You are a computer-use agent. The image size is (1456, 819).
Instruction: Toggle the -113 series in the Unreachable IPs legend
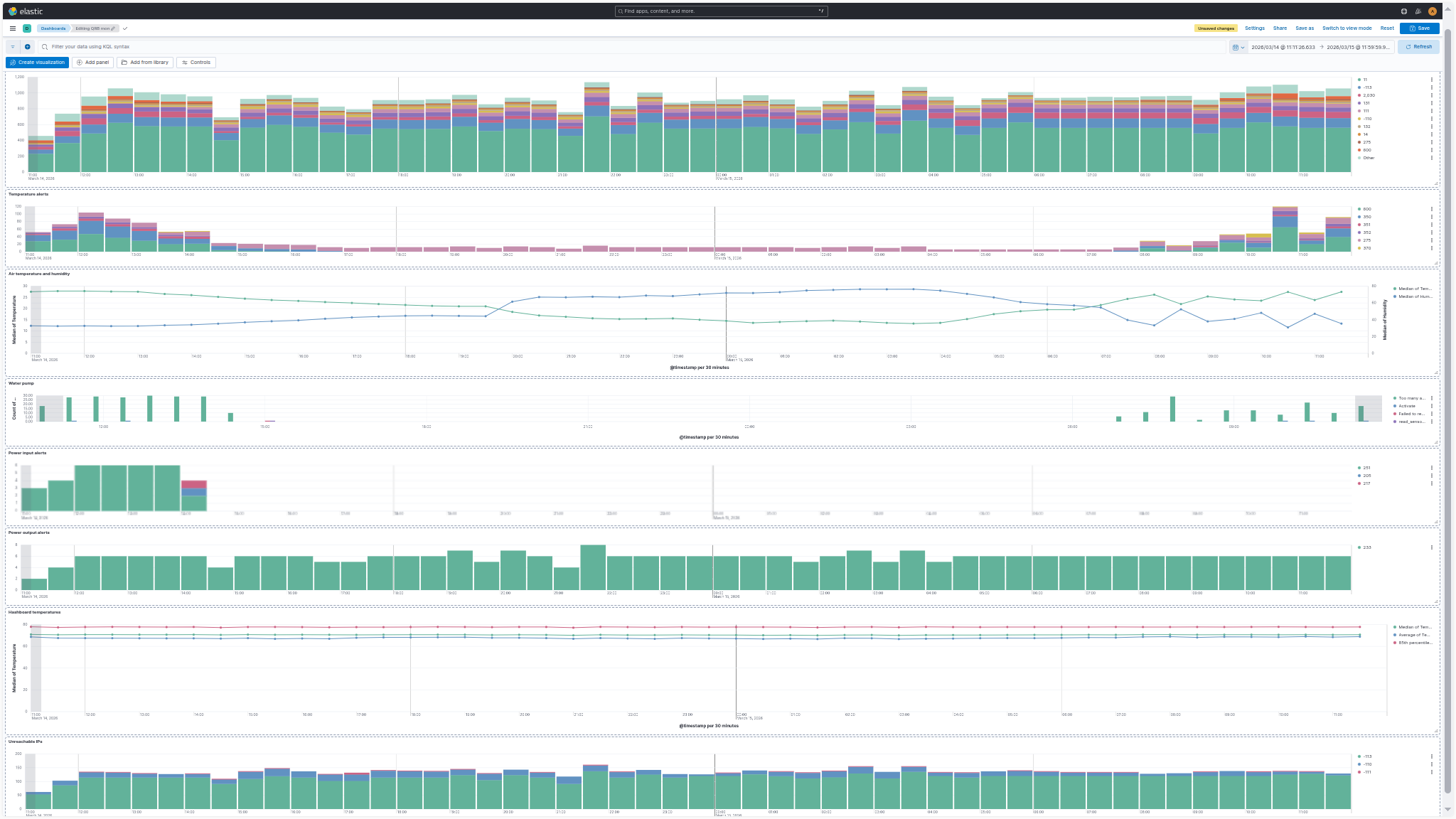[x=1367, y=757]
